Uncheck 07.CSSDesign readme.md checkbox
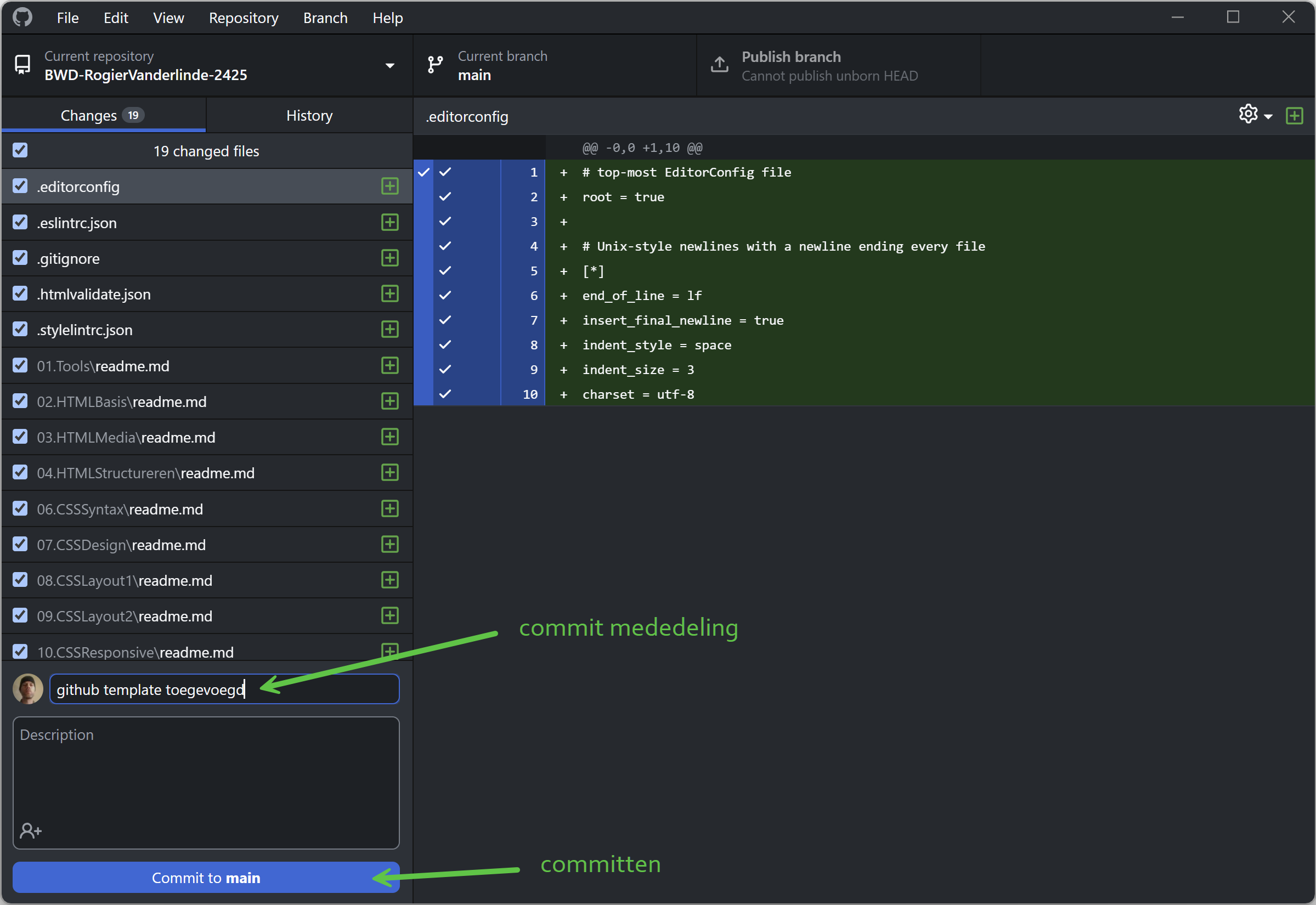This screenshot has width=1316, height=905. coord(20,544)
